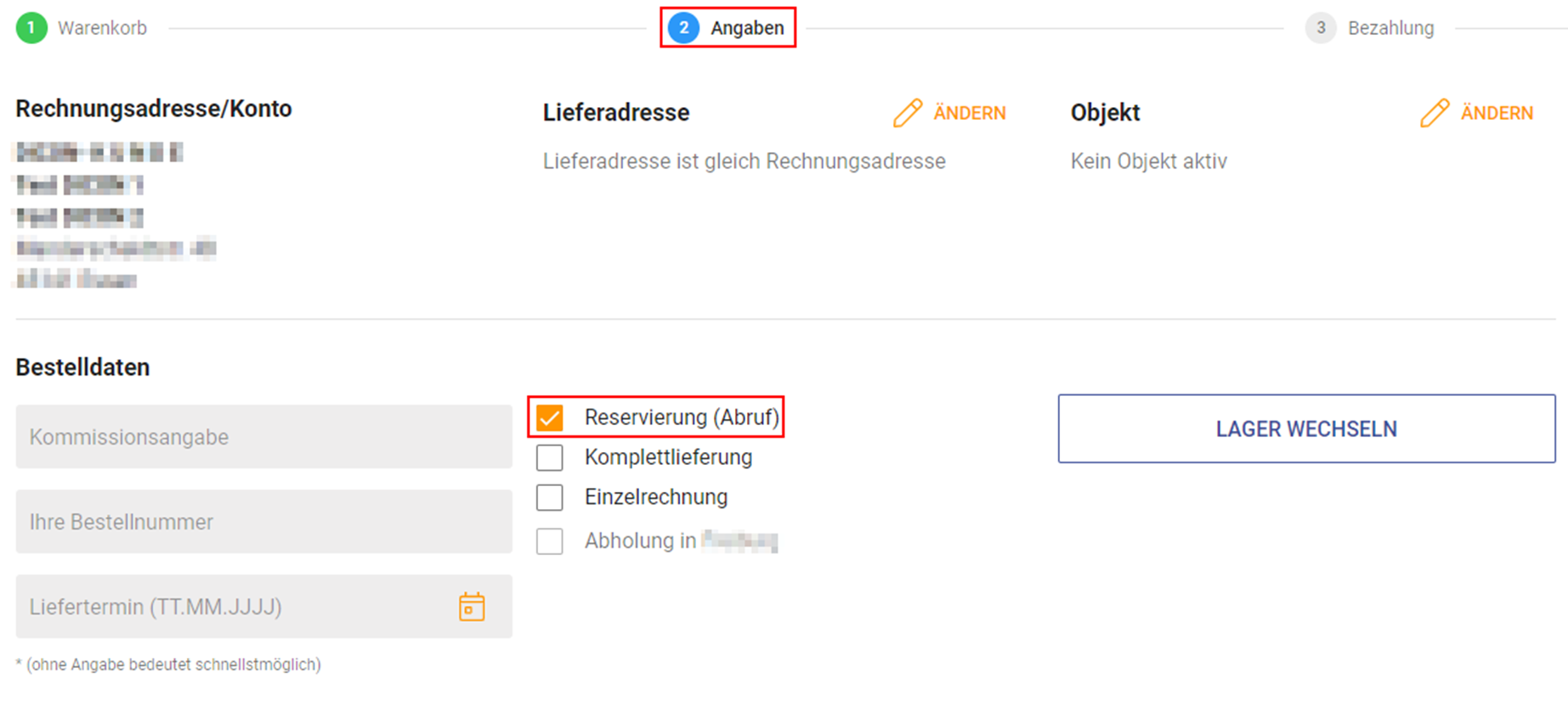Click the grey step 3 circle icon

1320,28
